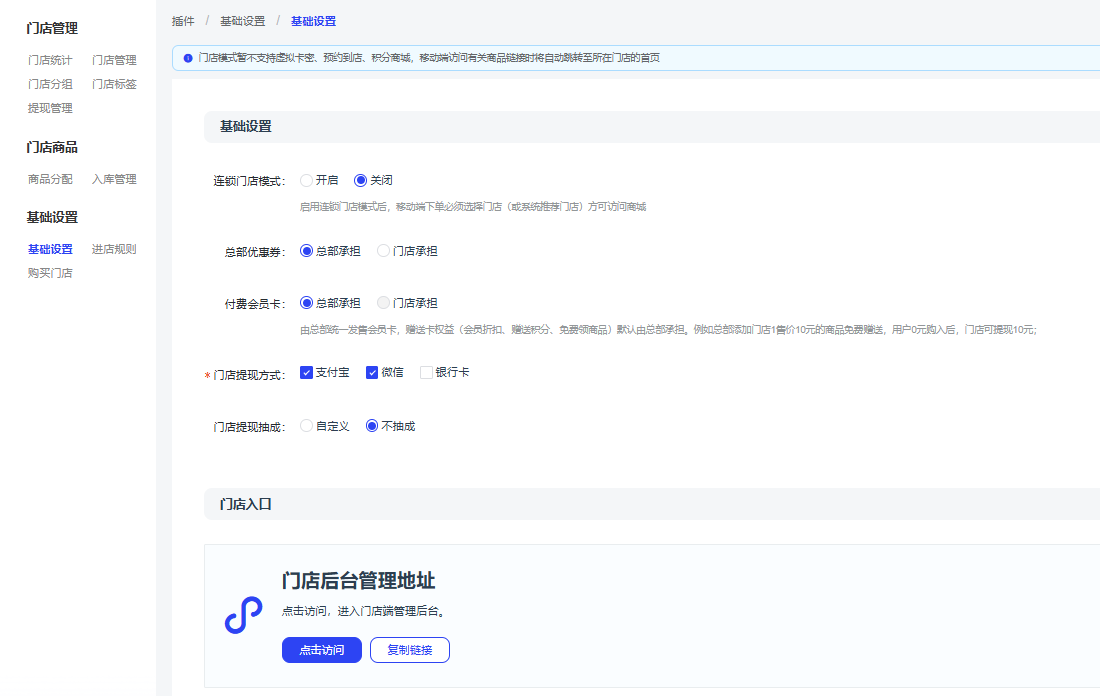
Task: Click the 复制链接 button
Action: pyautogui.click(x=410, y=650)
